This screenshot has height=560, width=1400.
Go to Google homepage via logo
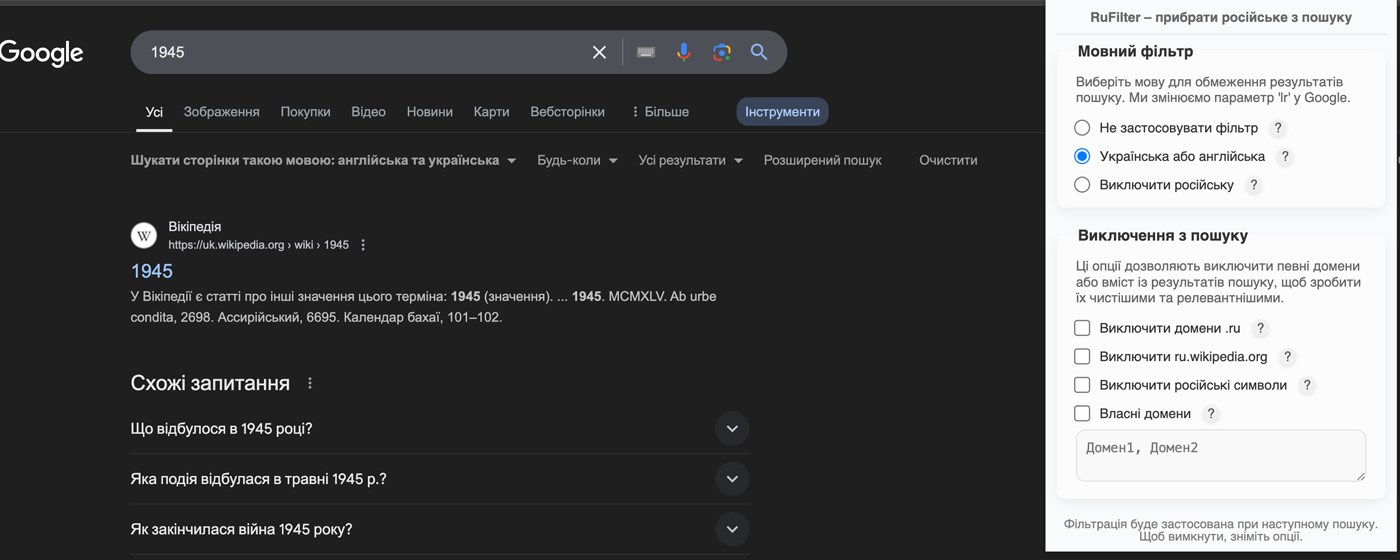41,52
